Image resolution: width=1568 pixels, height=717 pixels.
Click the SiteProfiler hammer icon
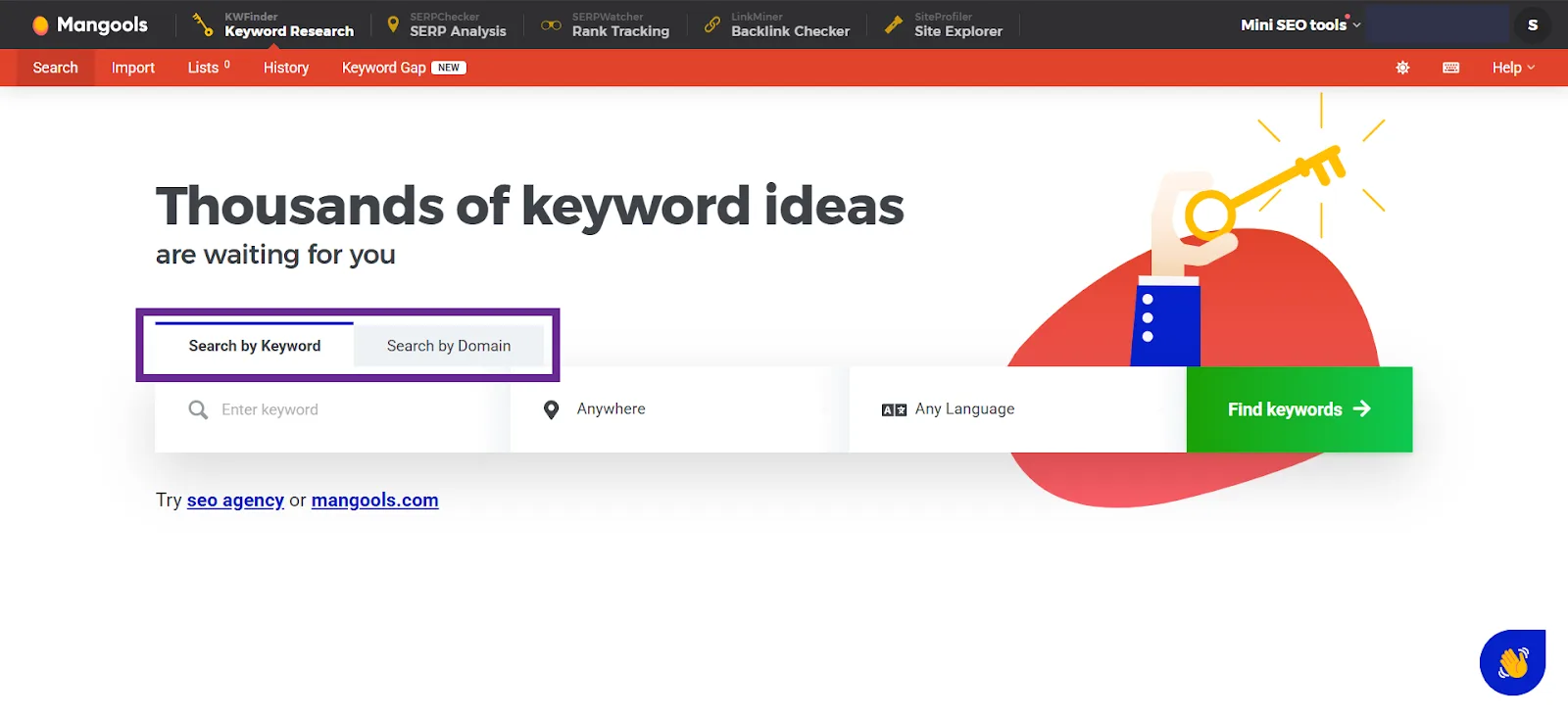894,24
